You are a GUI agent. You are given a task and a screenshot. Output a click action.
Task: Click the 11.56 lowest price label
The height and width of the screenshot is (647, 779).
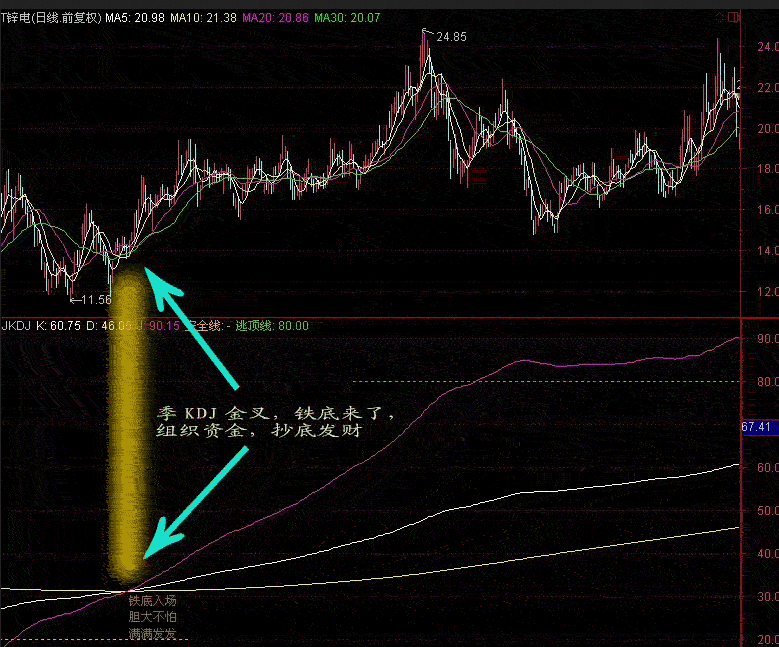click(96, 300)
